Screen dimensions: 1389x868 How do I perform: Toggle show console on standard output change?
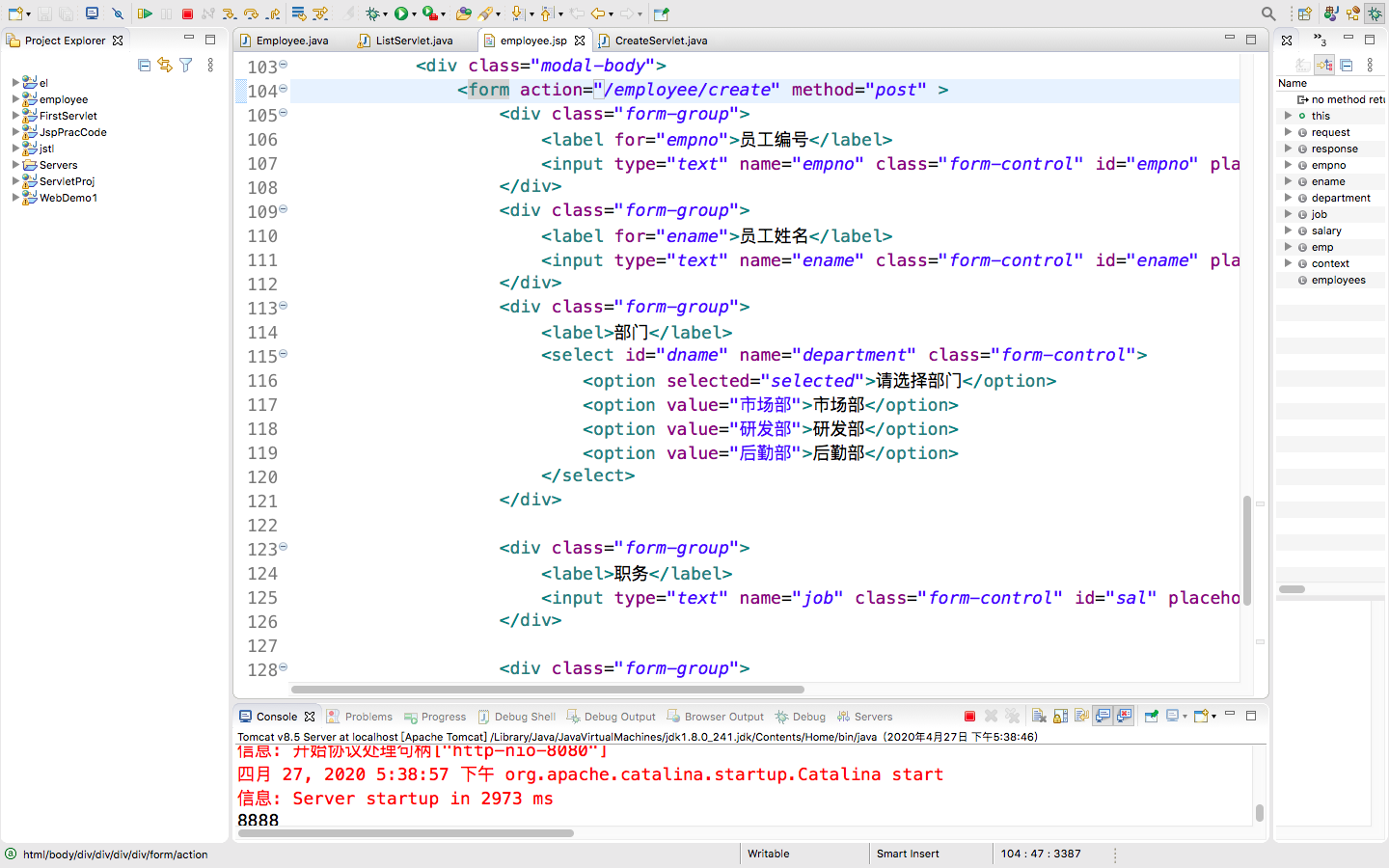pos(1103,717)
